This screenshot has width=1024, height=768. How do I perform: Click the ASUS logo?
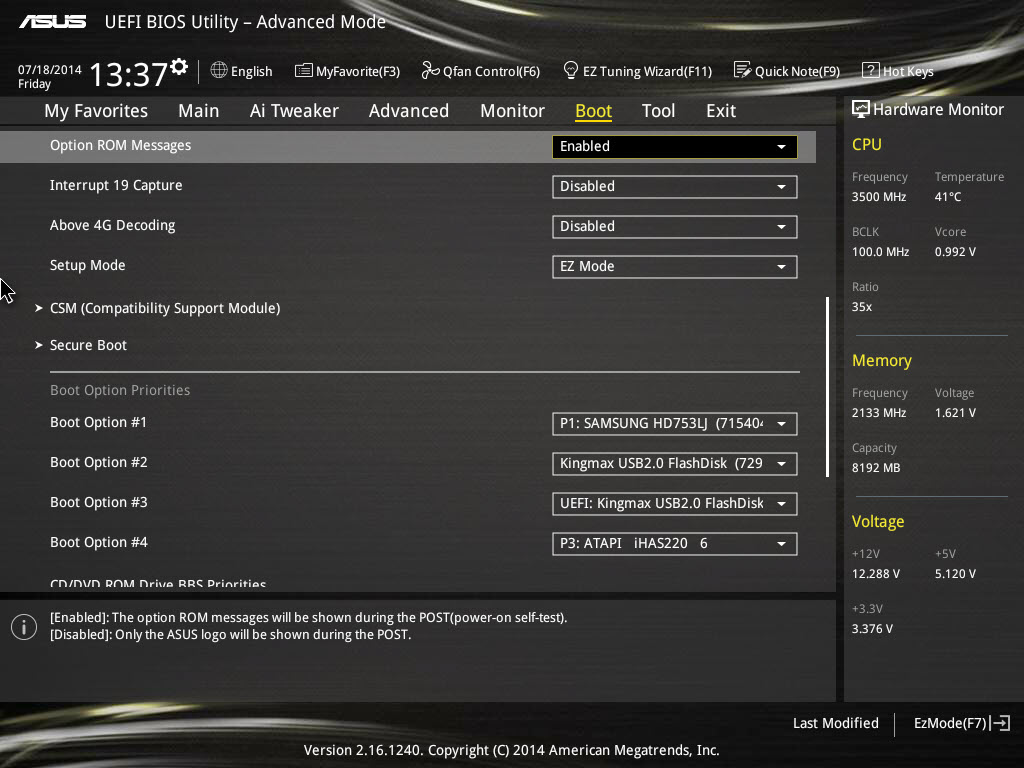[x=52, y=22]
